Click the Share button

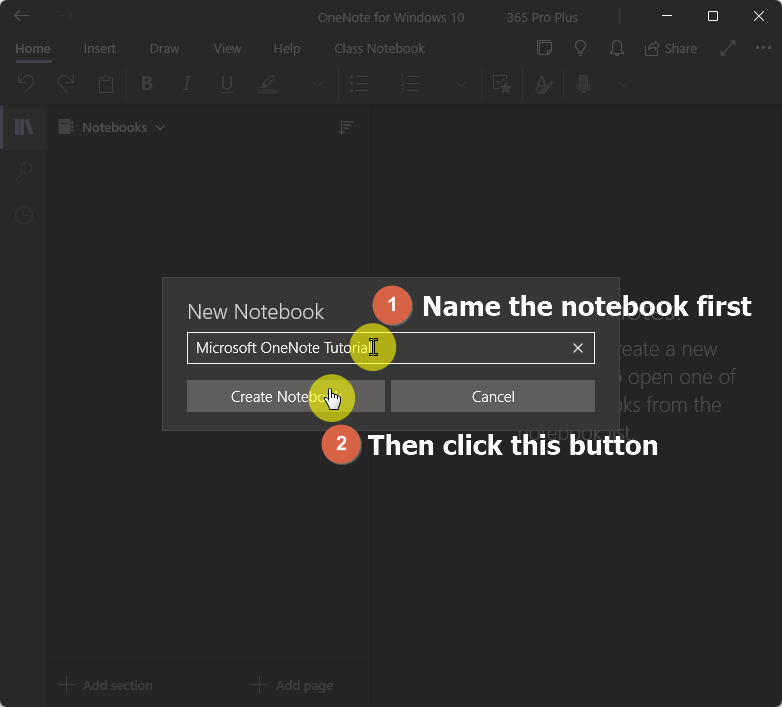click(x=671, y=48)
